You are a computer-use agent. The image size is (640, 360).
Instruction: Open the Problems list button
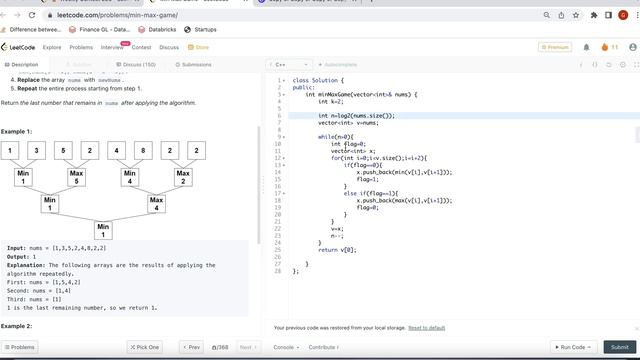click(x=19, y=347)
